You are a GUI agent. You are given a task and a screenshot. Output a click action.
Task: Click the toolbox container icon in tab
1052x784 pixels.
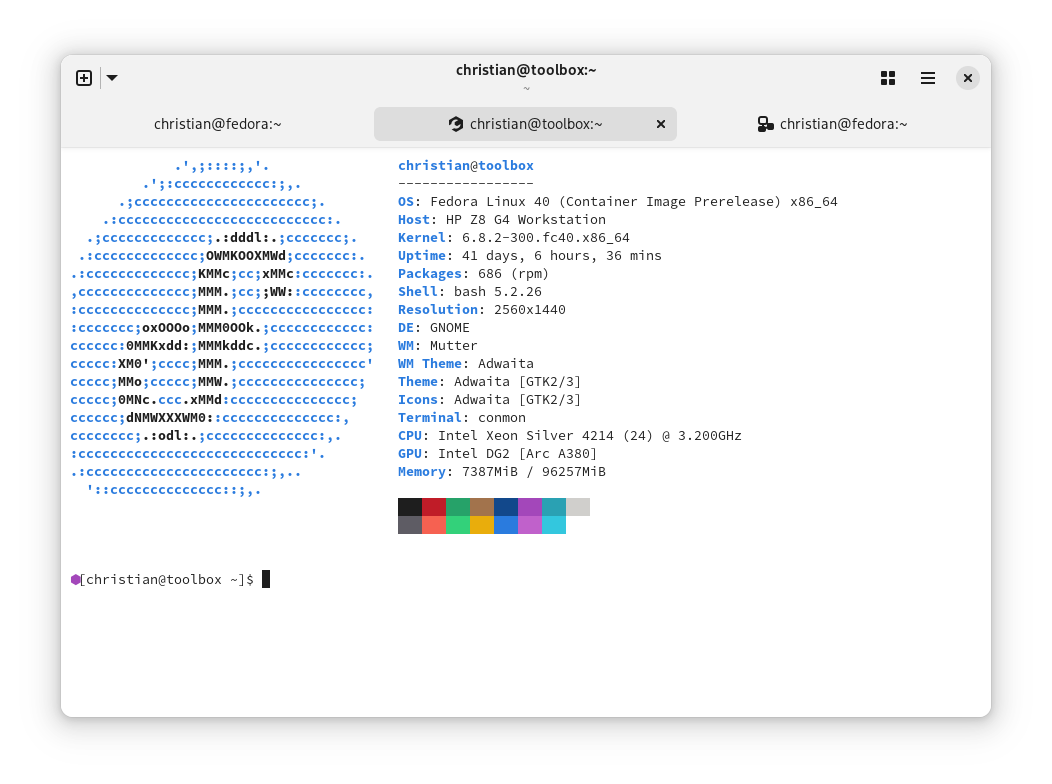coord(456,124)
